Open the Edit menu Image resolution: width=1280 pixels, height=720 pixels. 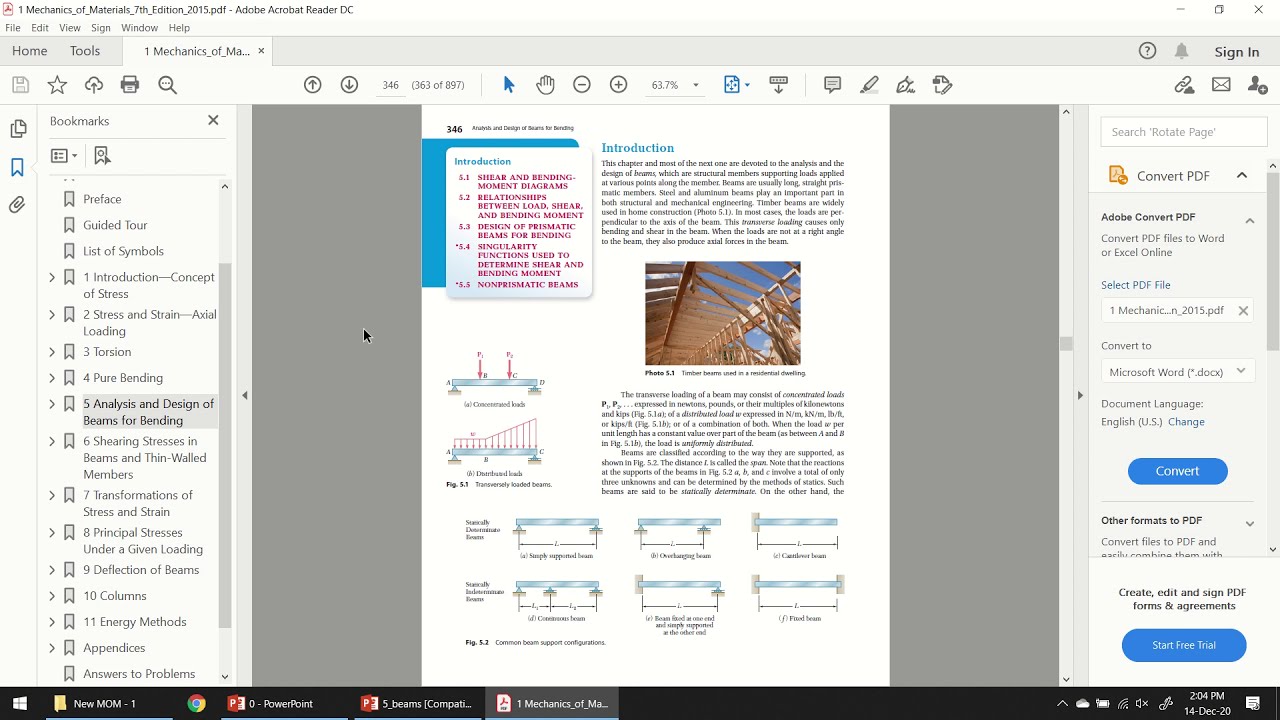[x=40, y=28]
